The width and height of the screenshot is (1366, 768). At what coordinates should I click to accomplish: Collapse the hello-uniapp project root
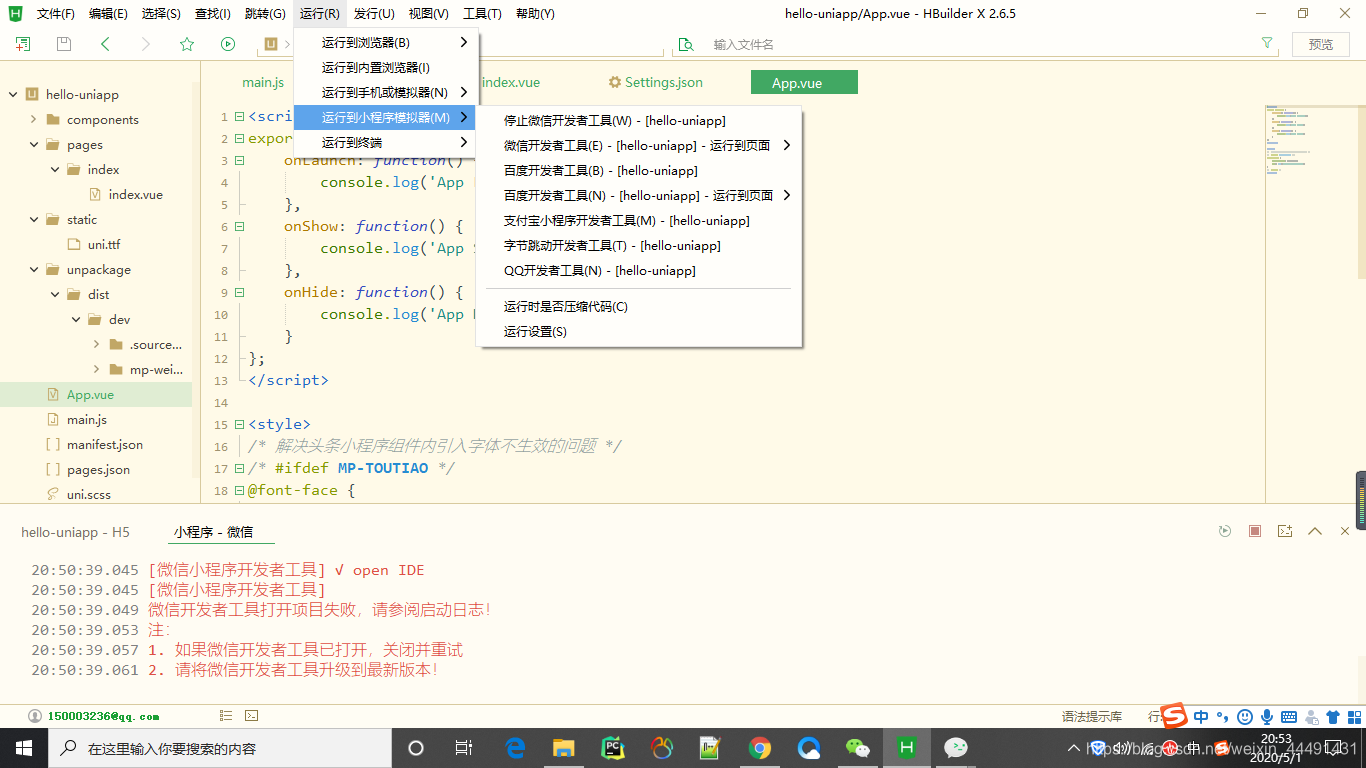pos(13,95)
